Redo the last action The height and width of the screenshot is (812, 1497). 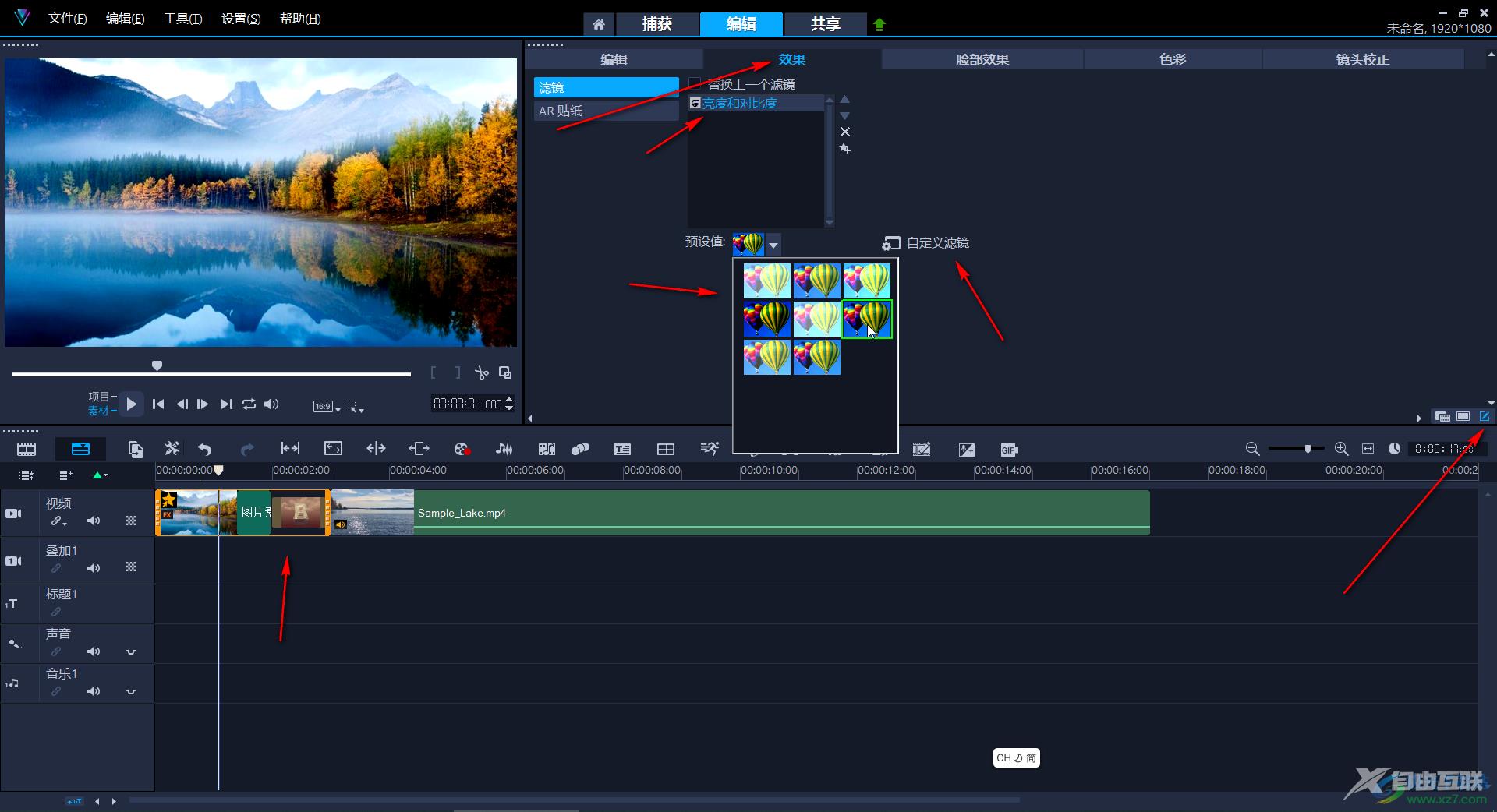tap(247, 449)
